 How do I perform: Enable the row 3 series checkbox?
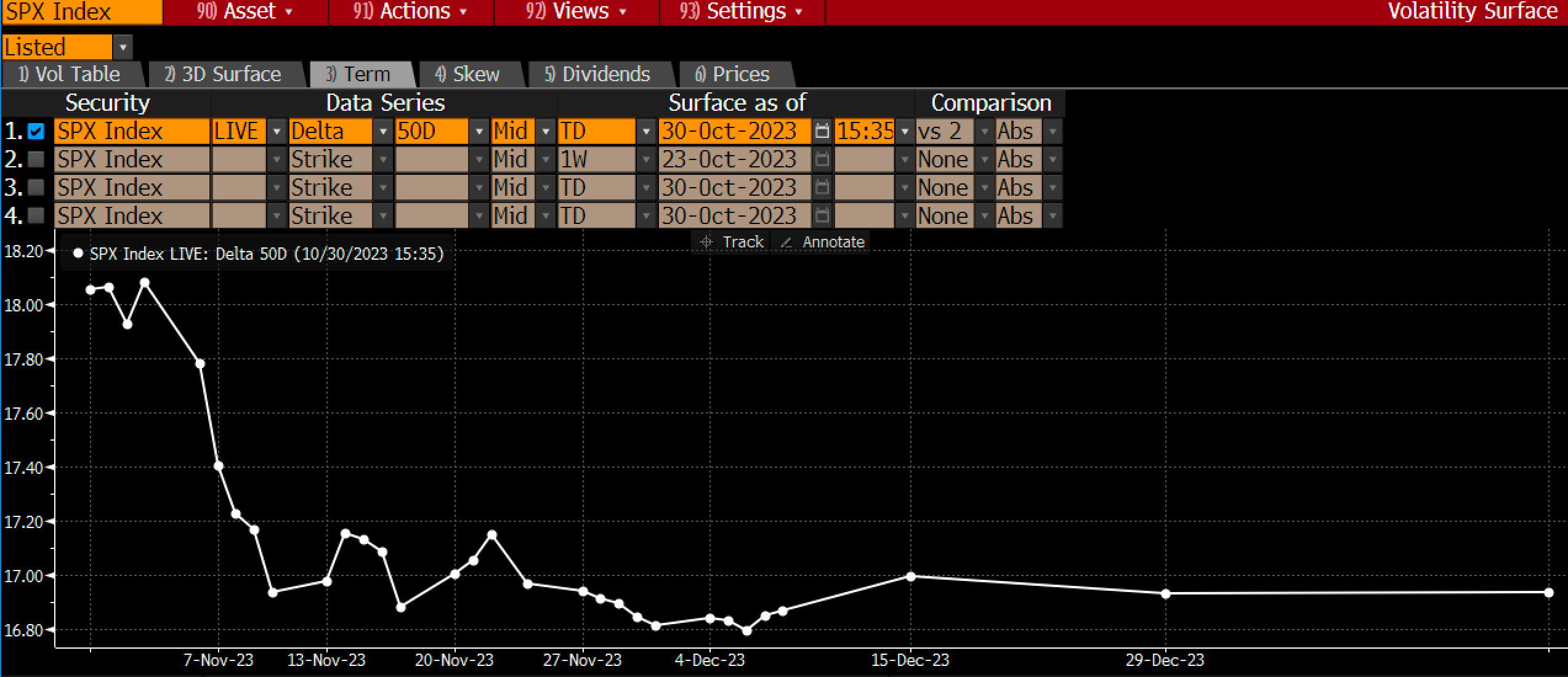click(x=36, y=188)
